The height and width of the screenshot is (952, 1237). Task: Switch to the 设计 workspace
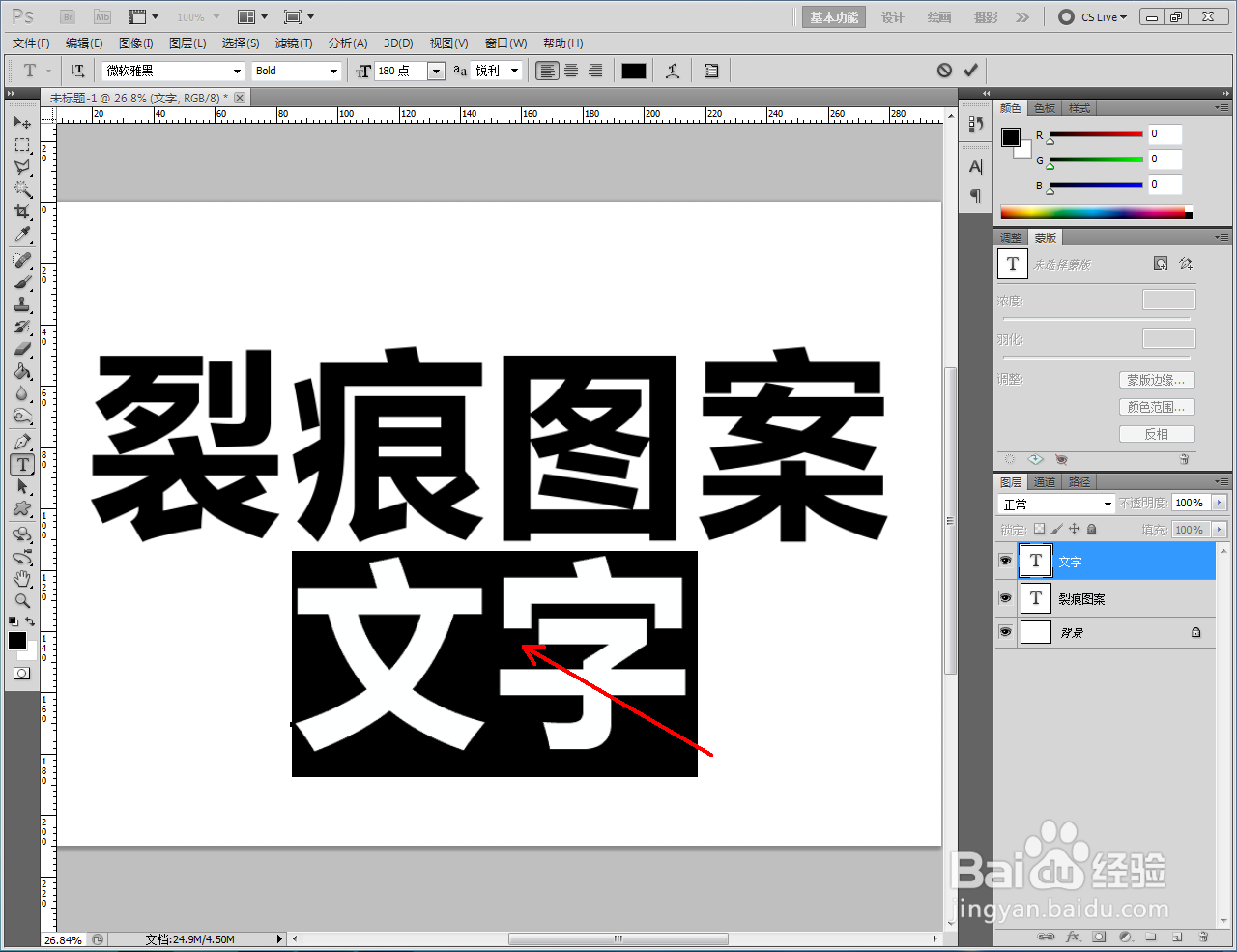[892, 16]
